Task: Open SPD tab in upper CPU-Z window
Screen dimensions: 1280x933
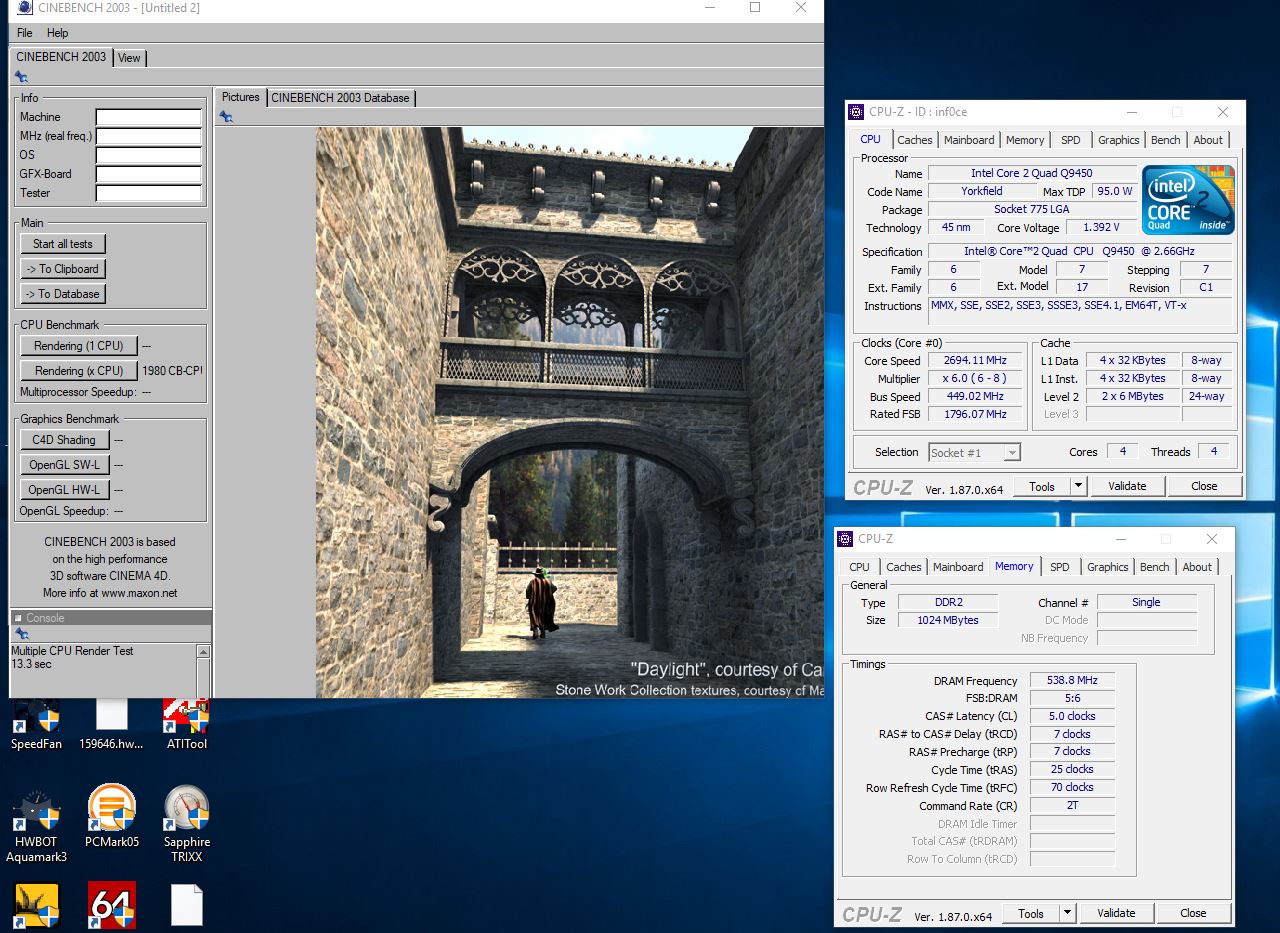Action: [x=1070, y=140]
